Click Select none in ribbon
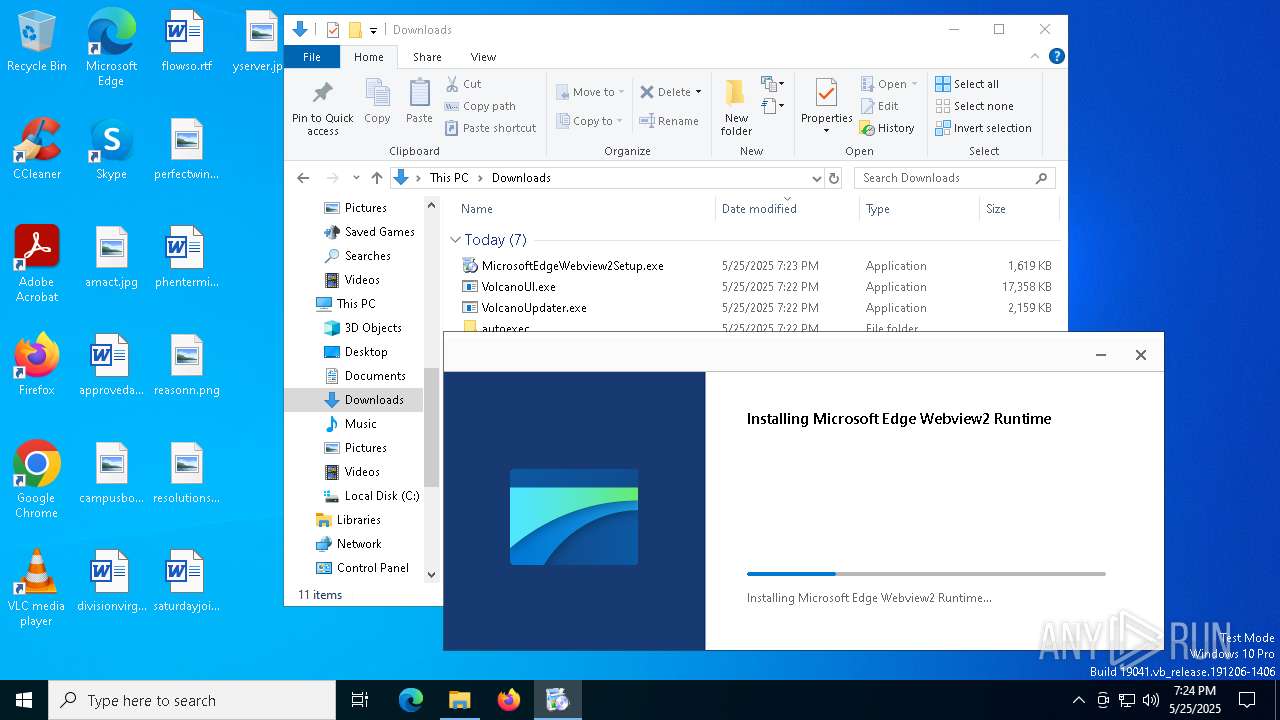This screenshot has width=1280, height=720. (974, 106)
